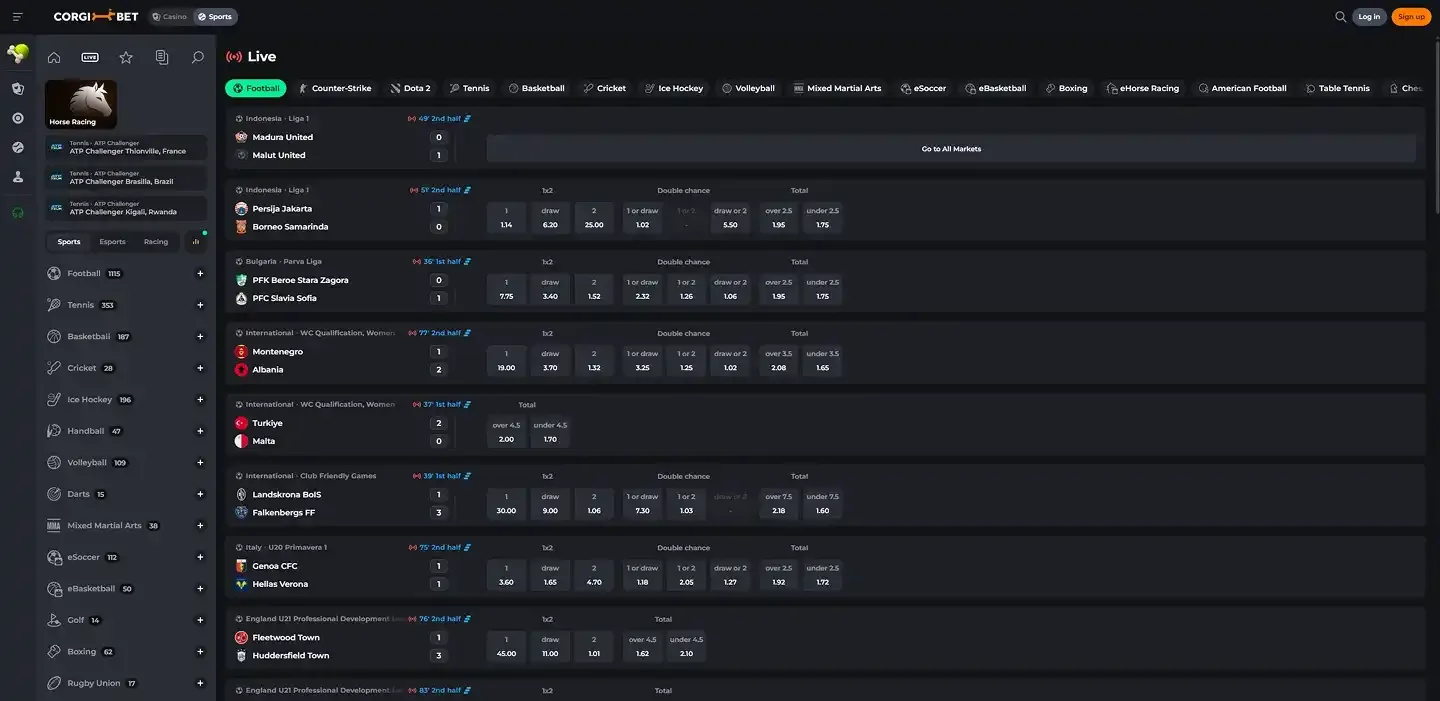Open the hamburger menu in the header
The height and width of the screenshot is (701, 1440).
tap(17, 16)
